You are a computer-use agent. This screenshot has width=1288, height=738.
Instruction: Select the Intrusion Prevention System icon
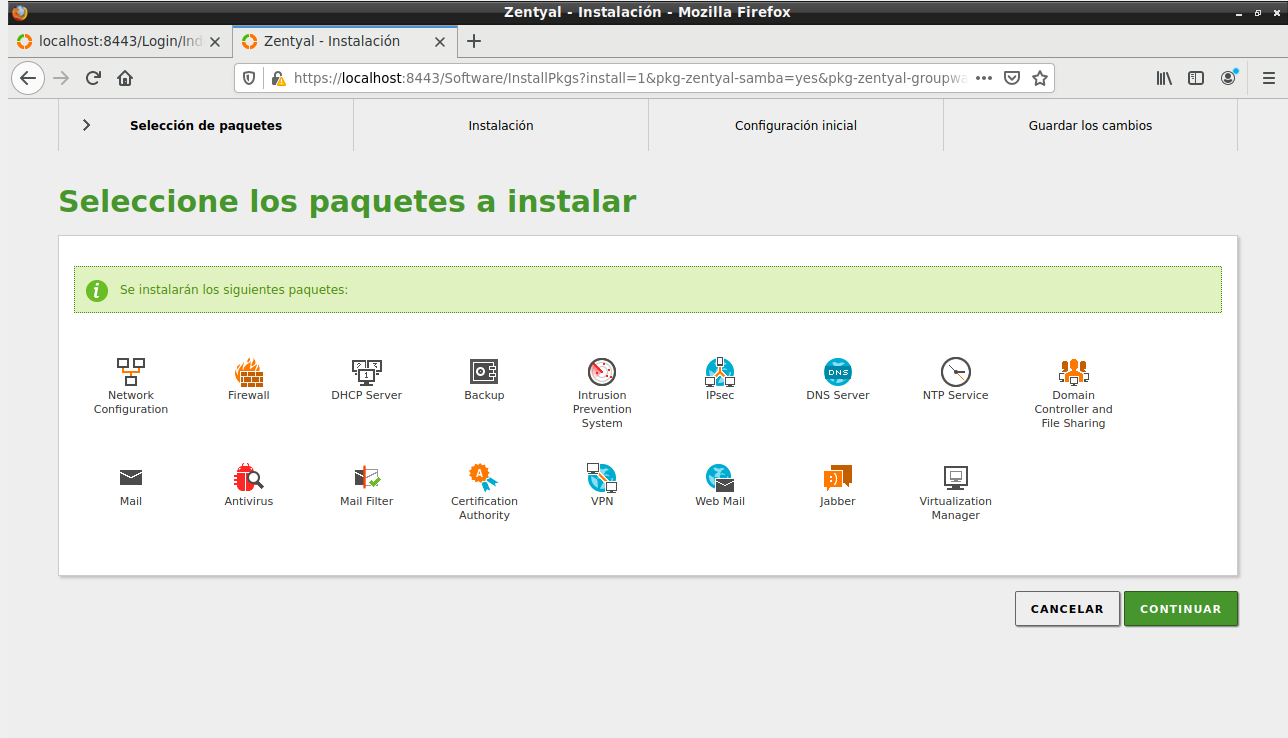pos(602,372)
